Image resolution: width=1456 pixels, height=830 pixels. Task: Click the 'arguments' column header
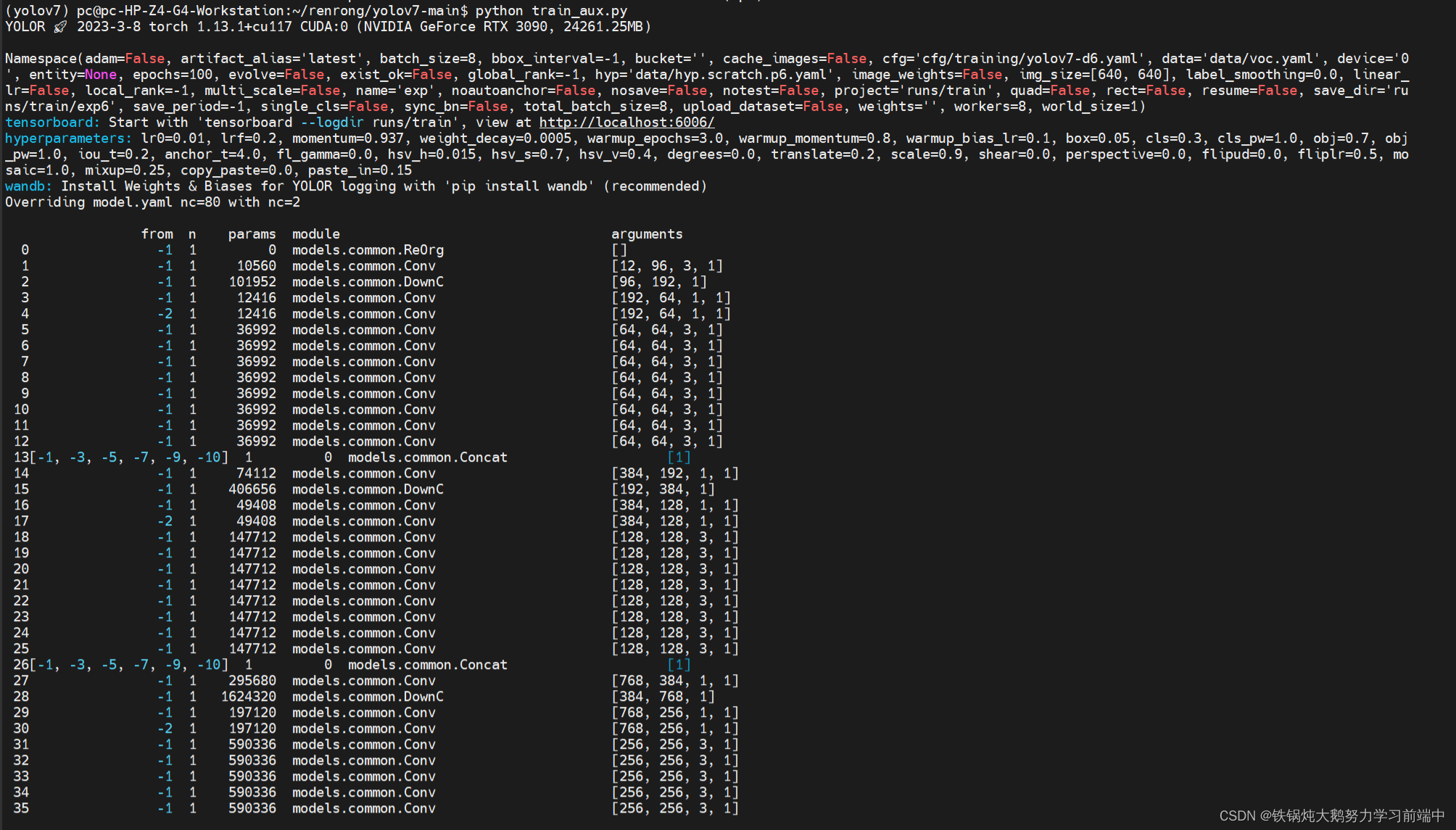click(647, 234)
